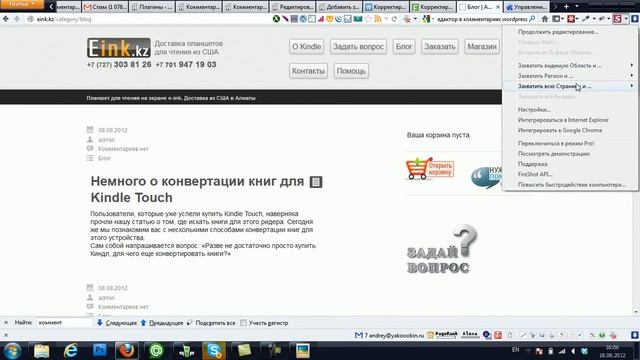The image size is (640, 360).
Task: Open the browser Home page icon
Action: 544,19
